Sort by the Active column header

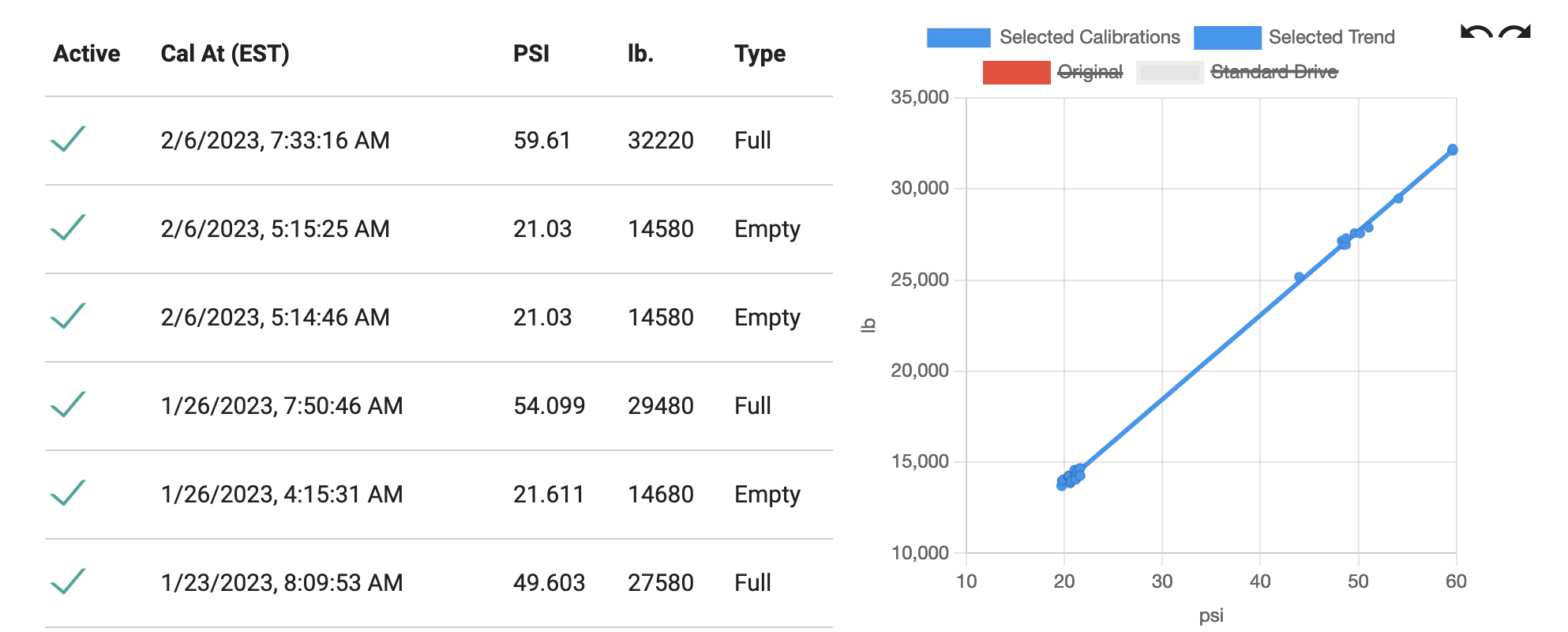pos(87,54)
